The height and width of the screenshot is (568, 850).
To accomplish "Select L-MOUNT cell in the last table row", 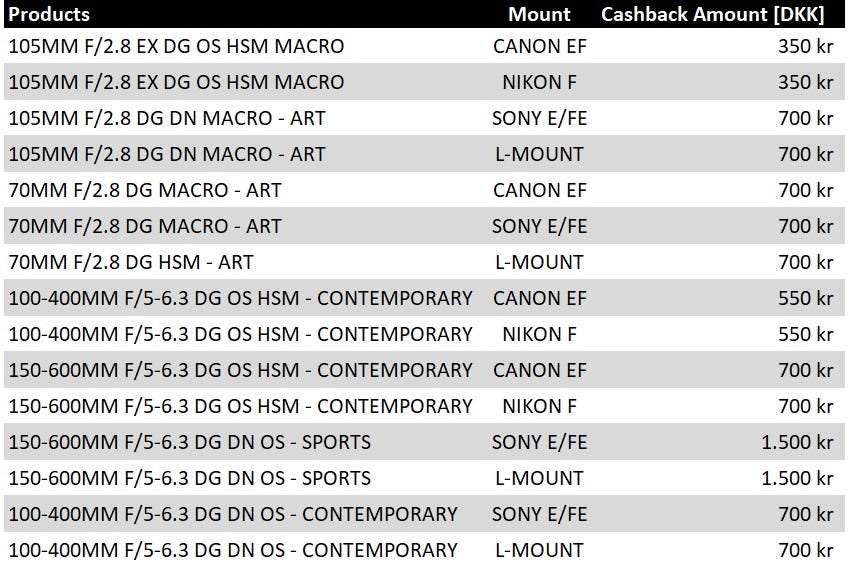I will [539, 551].
